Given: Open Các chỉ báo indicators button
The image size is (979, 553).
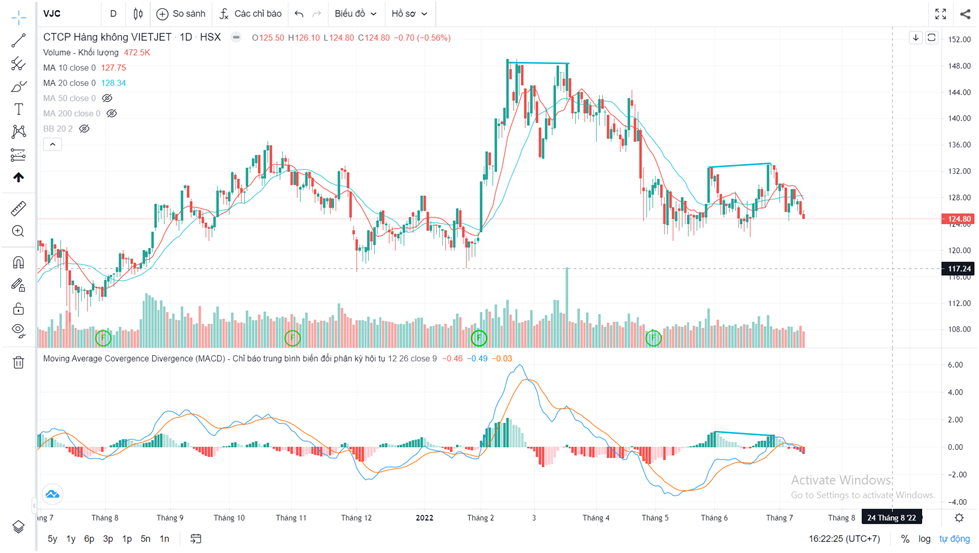Looking at the screenshot, I should (251, 14).
